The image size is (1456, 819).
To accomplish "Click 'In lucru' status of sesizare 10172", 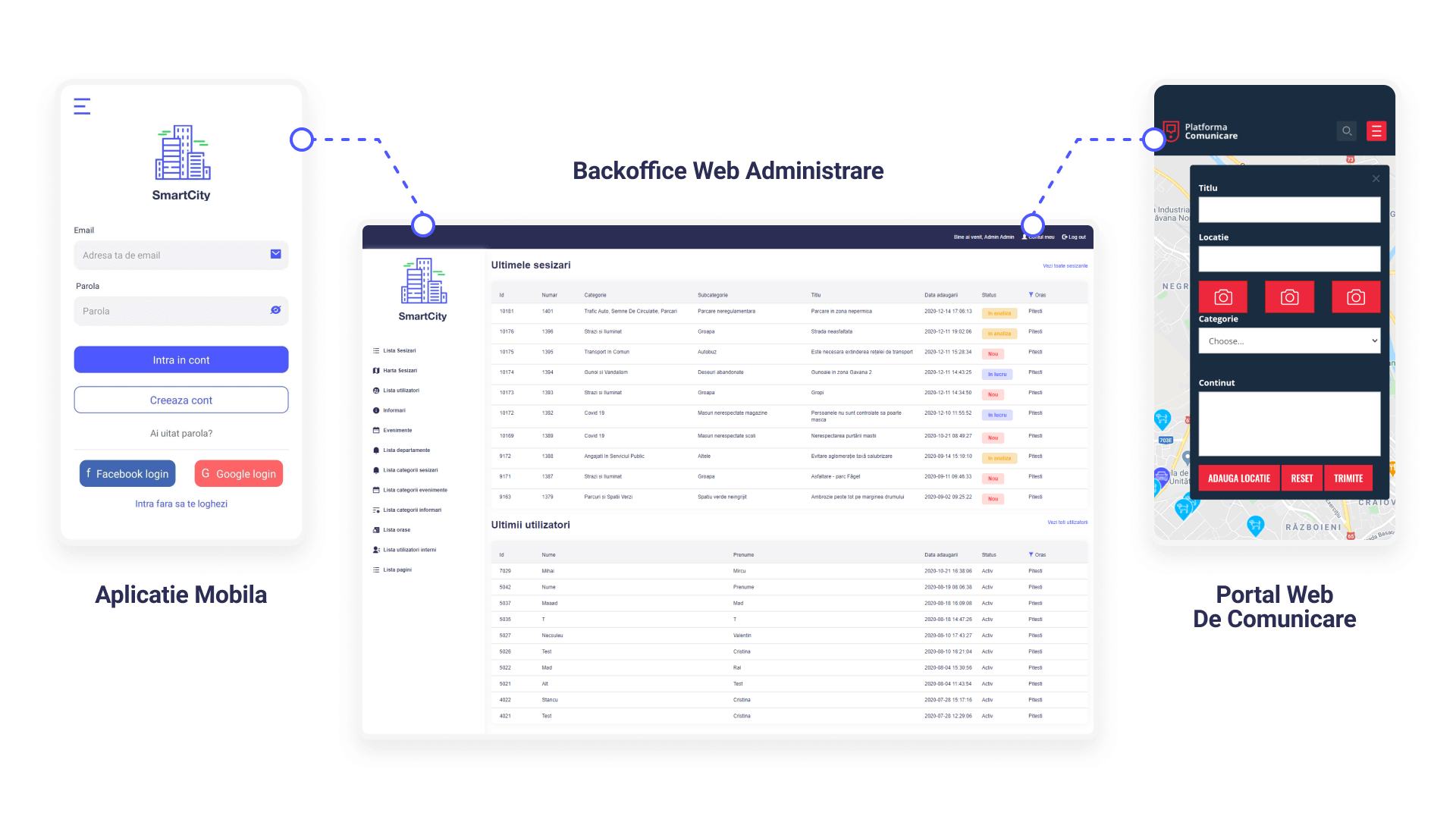I will [x=997, y=416].
